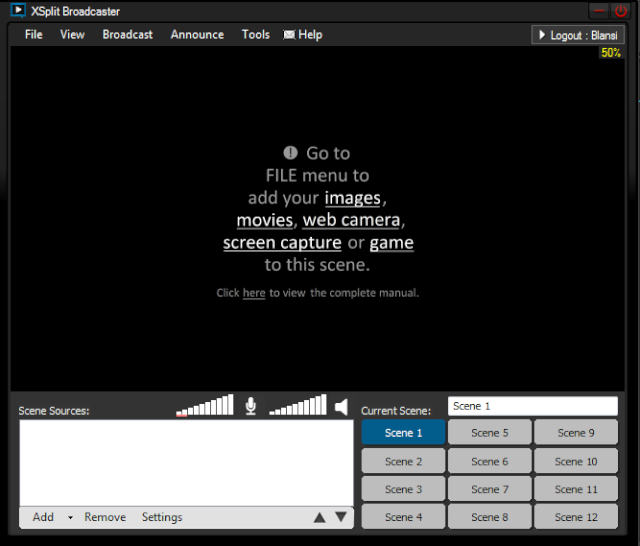Viewport: 640px width, 546px height.
Task: Mute the speaker icon
Action: click(341, 407)
